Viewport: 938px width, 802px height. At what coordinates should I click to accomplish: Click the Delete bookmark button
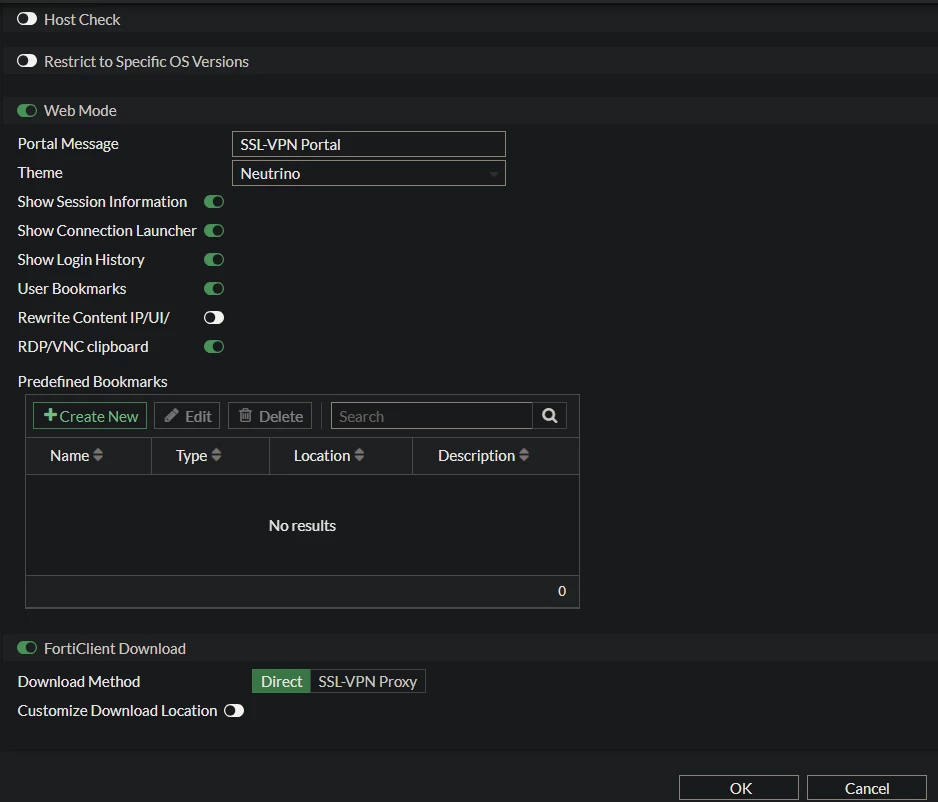270,416
